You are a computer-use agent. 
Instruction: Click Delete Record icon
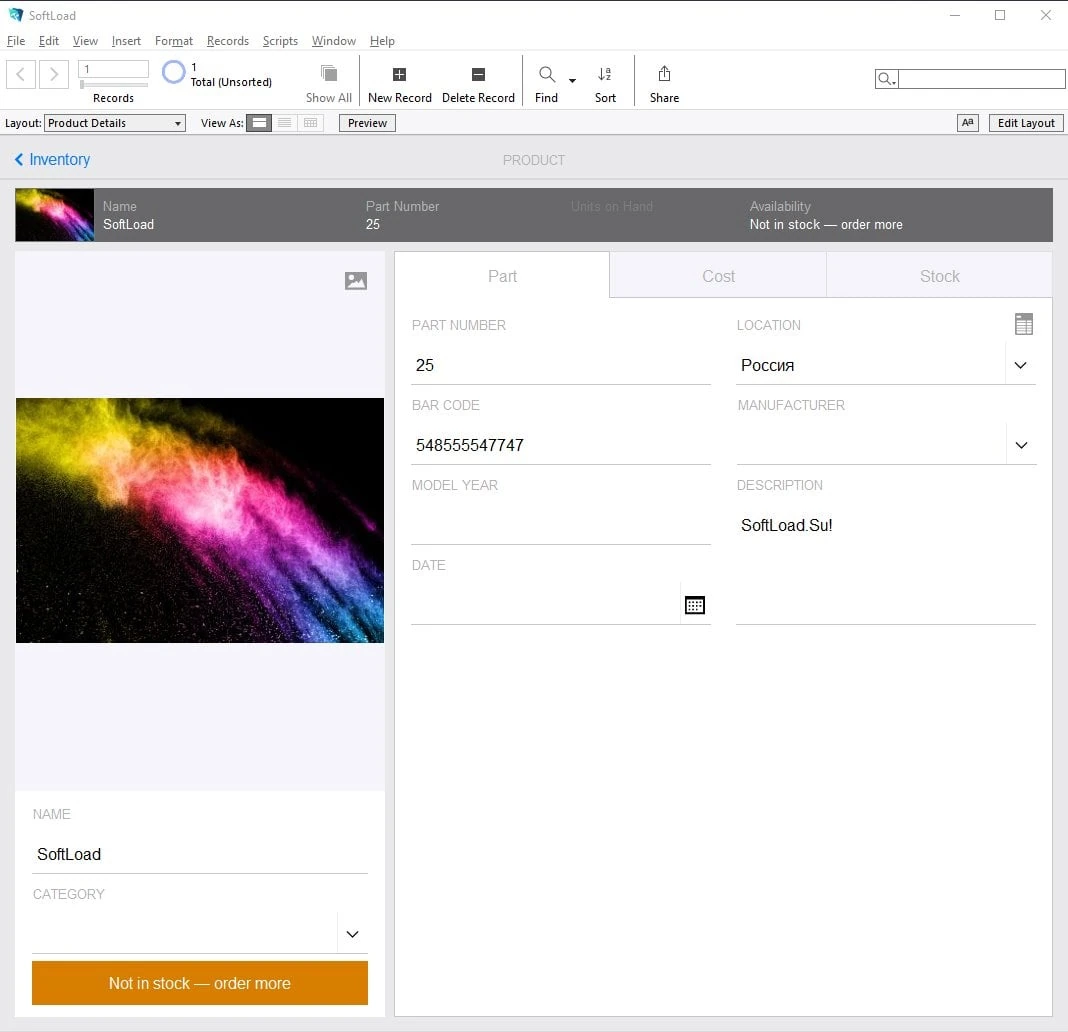[x=478, y=74]
